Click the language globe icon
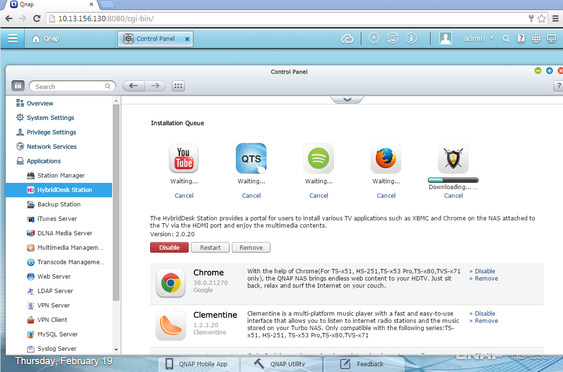Screen dimensions: 563x372 pyautogui.click(x=536, y=38)
